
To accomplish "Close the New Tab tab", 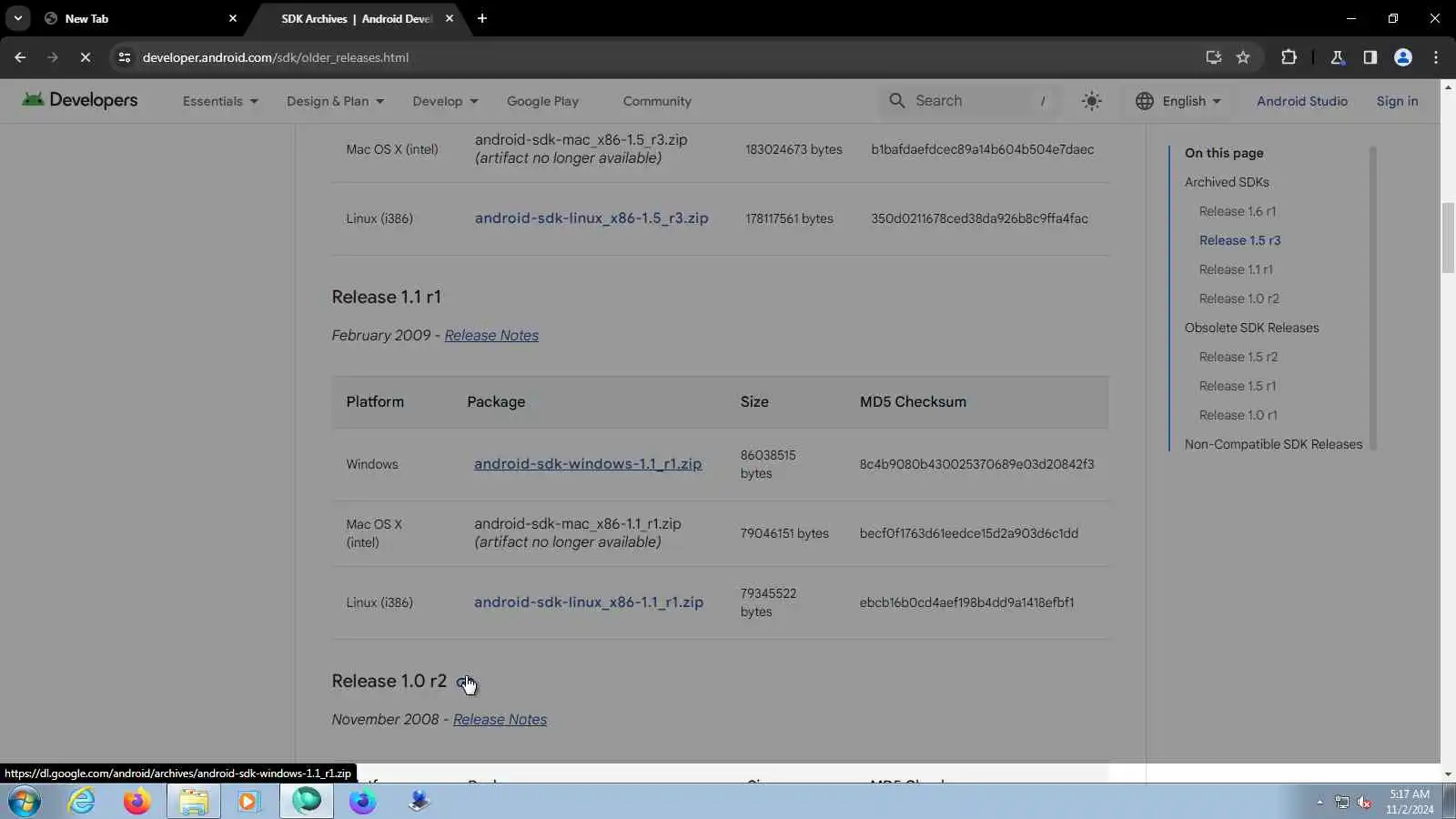I will tap(232, 18).
